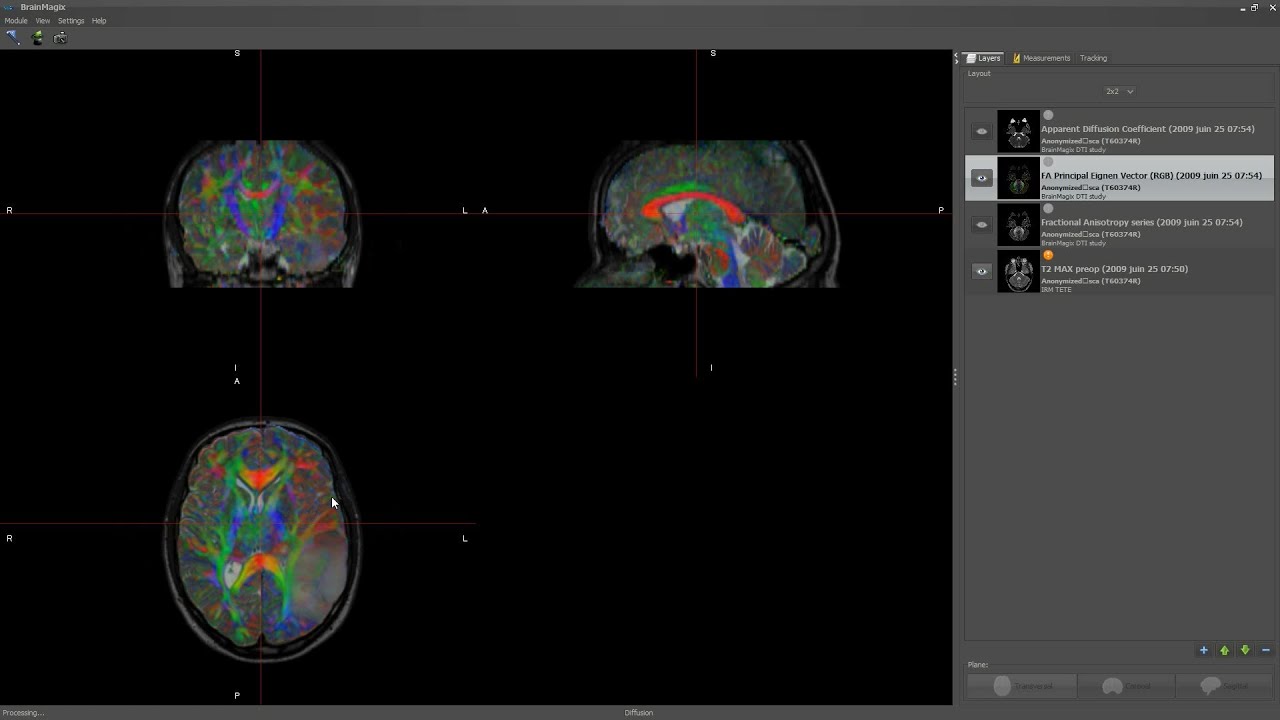
Task: Click the gray status dot on Fractional Anisotropy series
Action: (1048, 209)
